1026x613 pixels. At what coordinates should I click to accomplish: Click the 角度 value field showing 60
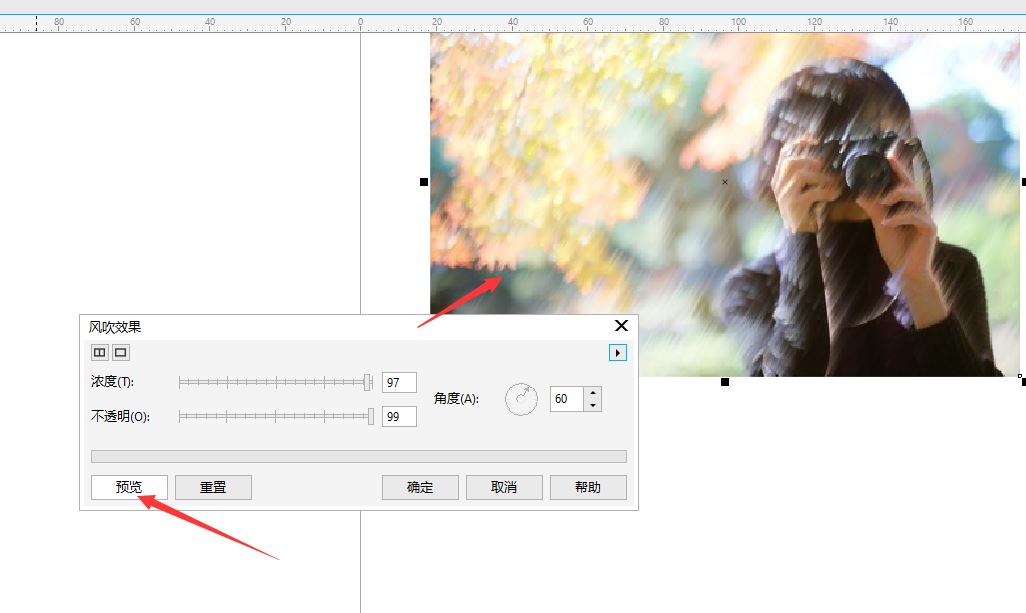[x=565, y=399]
